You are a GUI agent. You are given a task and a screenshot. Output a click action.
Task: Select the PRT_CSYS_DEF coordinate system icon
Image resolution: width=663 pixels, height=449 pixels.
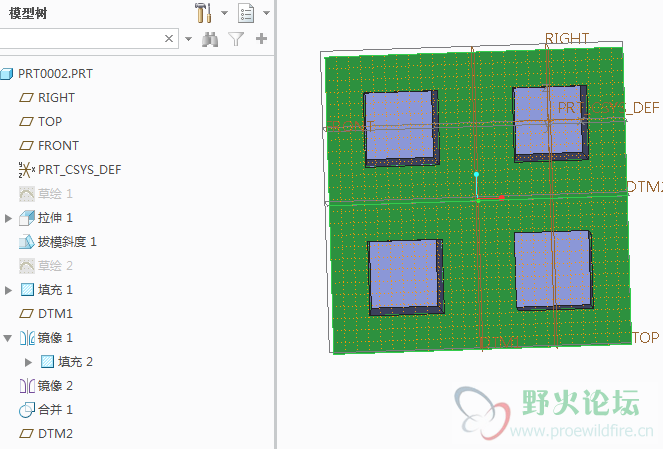(27, 170)
